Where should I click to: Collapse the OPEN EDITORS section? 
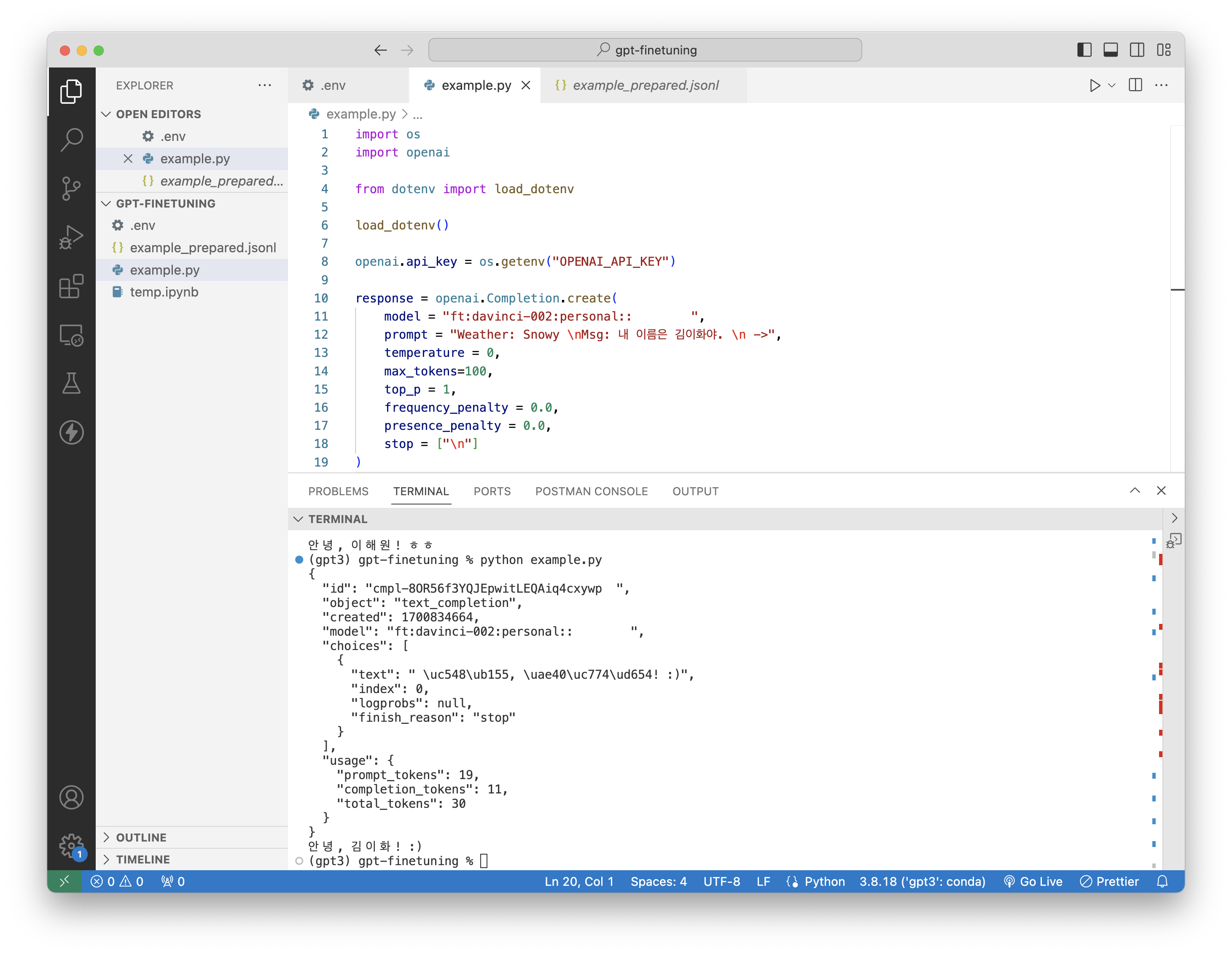158,114
